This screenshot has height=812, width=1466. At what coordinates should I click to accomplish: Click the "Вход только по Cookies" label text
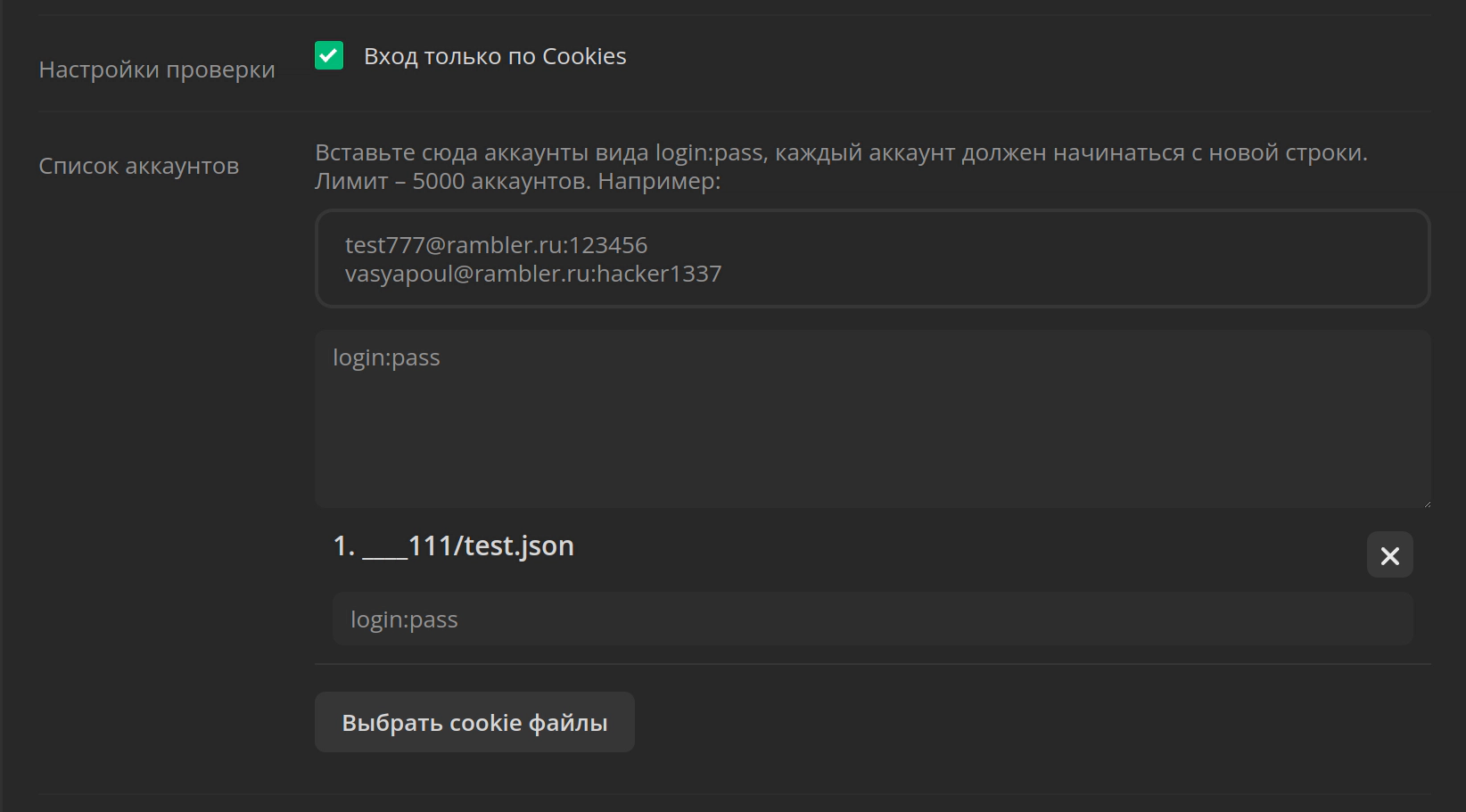pos(494,56)
